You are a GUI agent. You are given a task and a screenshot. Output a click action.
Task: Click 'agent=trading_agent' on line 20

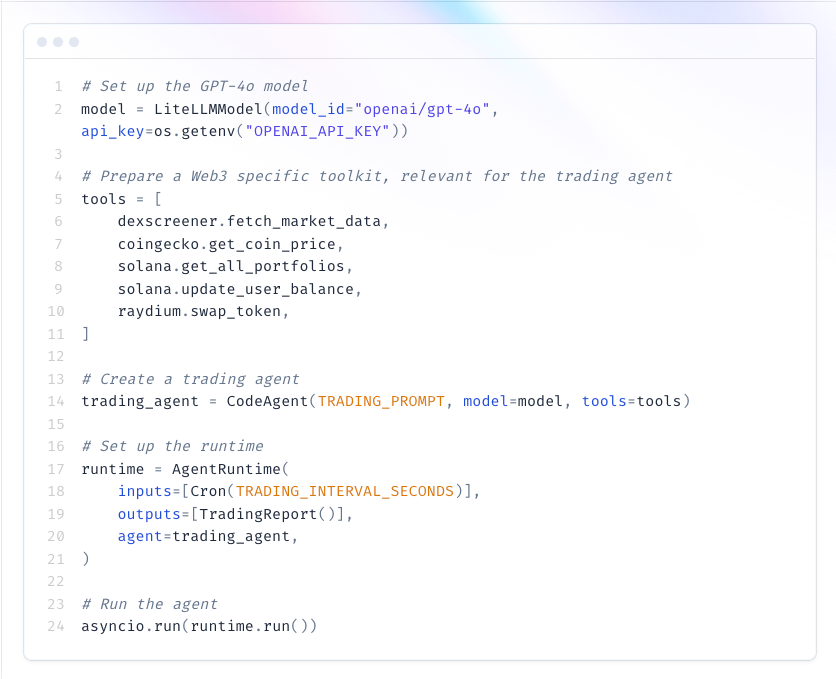pyautogui.click(x=204, y=536)
